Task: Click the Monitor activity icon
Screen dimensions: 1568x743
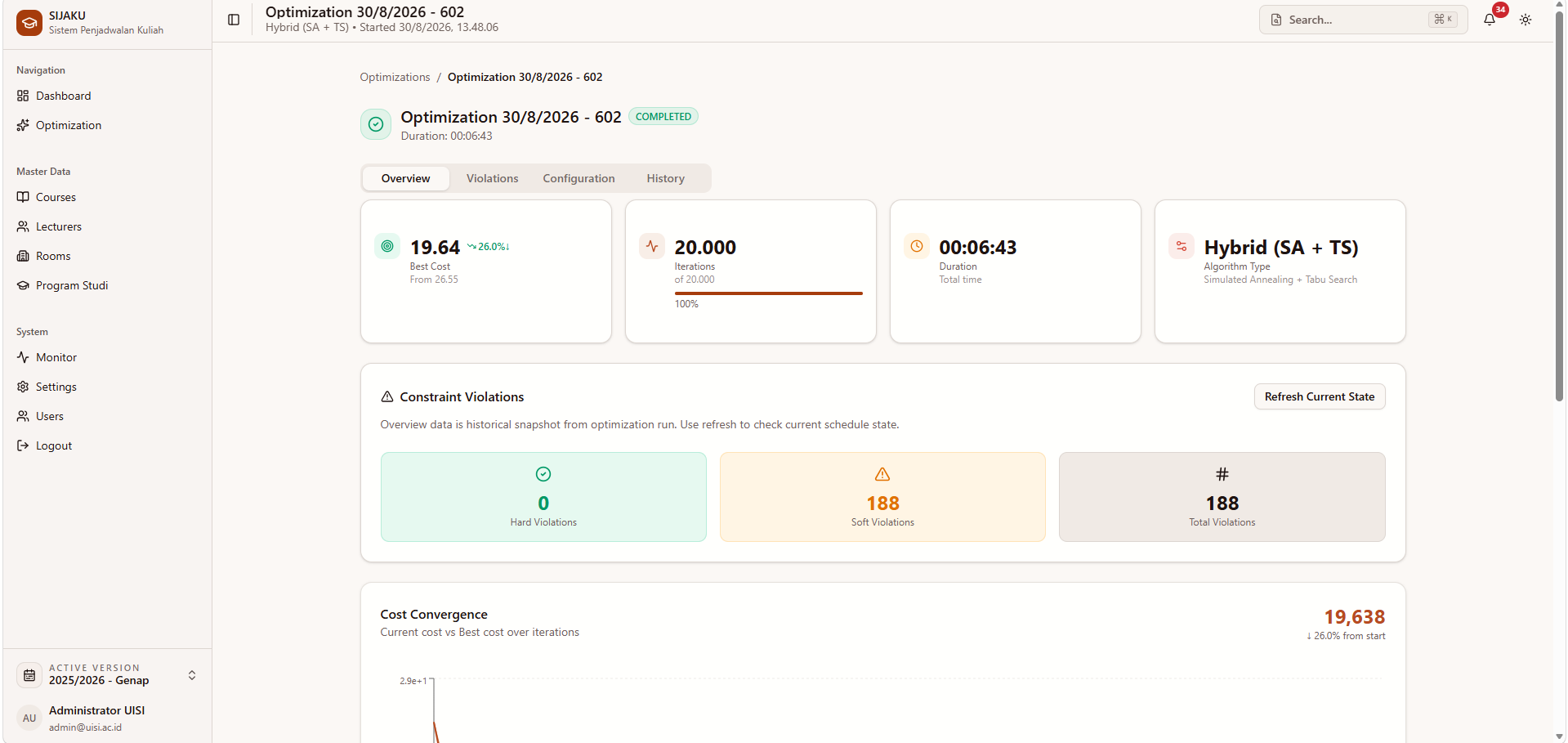Action: point(23,357)
